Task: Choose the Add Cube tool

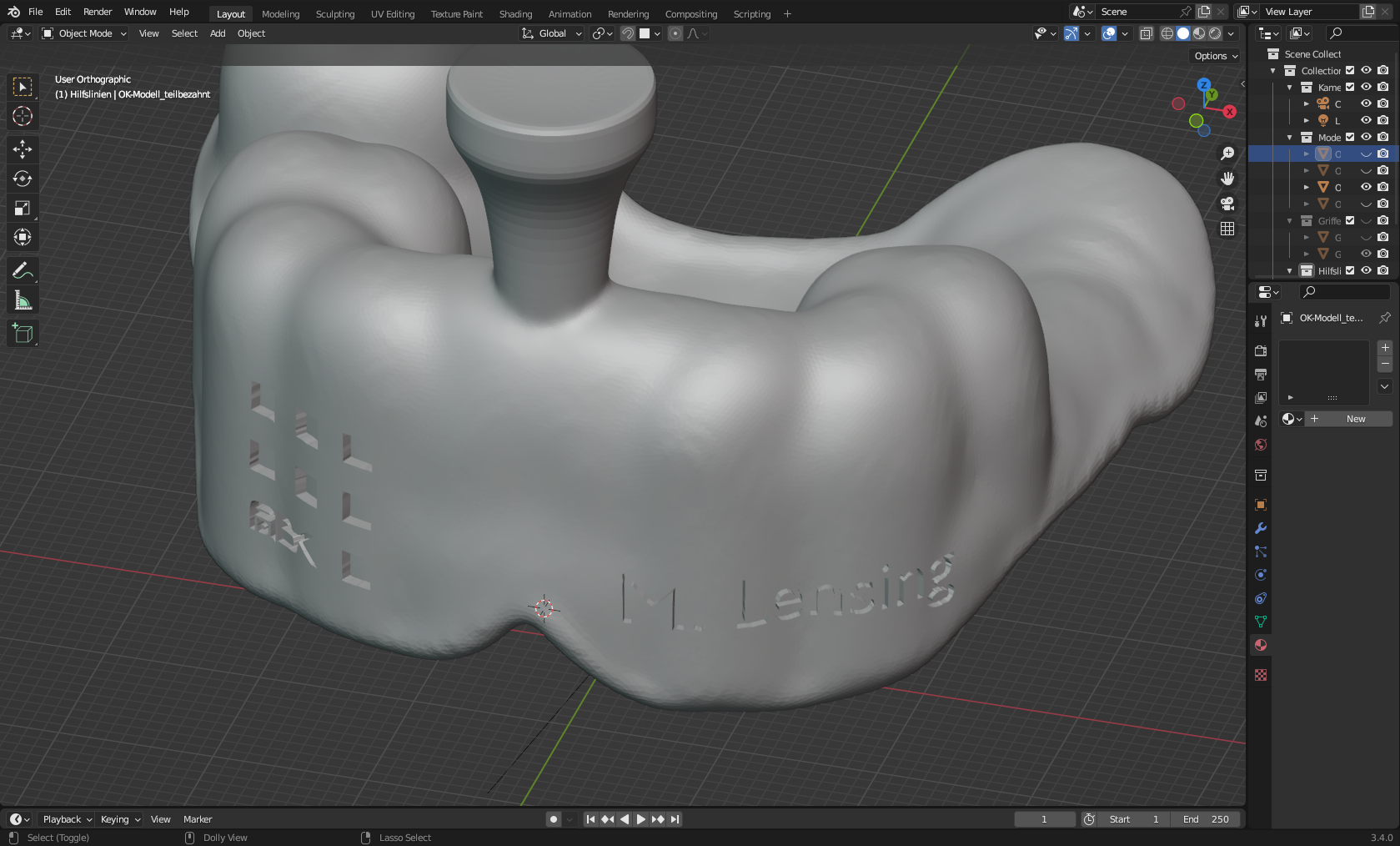Action: [x=23, y=334]
